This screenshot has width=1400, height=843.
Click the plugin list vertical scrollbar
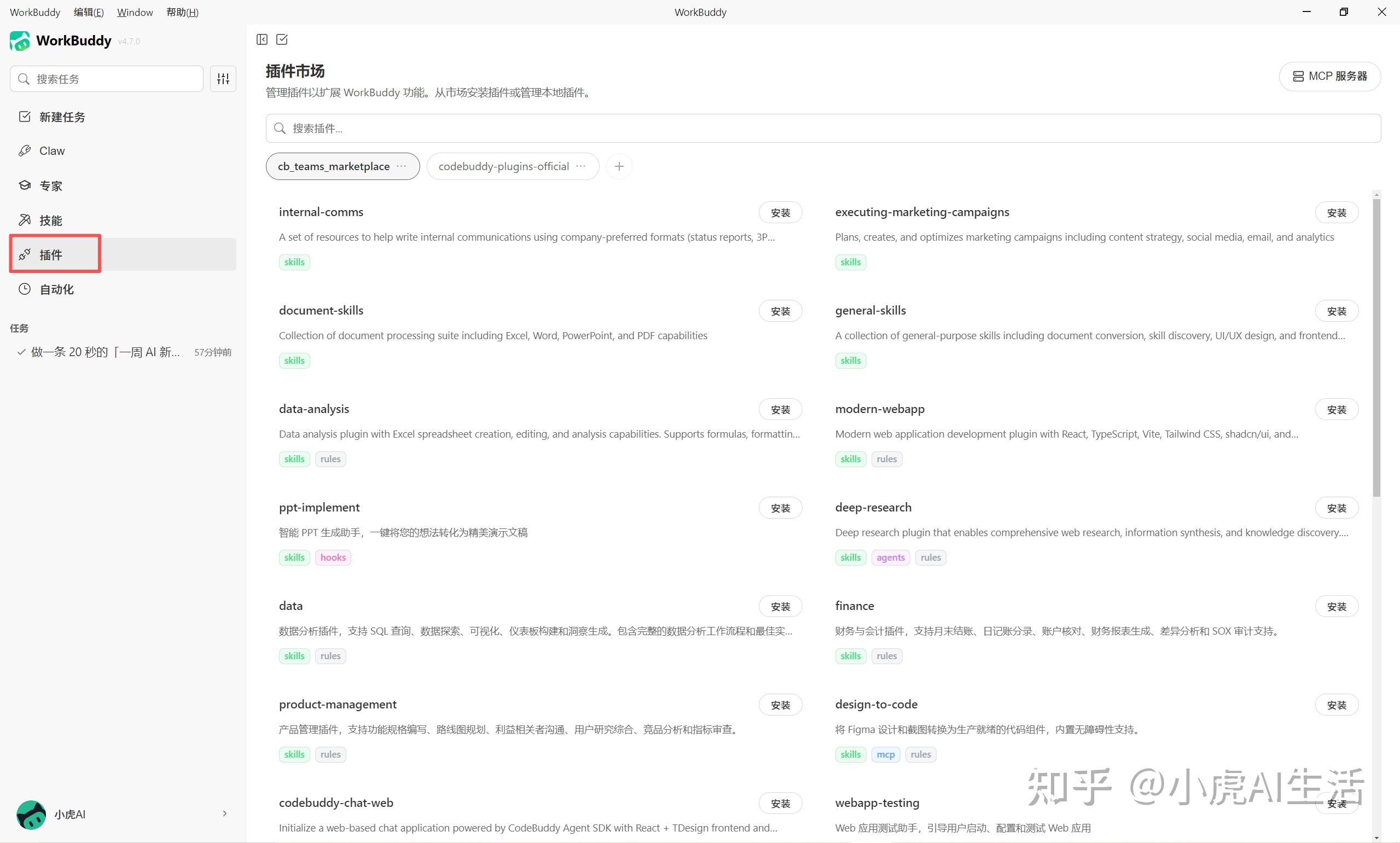1376,348
